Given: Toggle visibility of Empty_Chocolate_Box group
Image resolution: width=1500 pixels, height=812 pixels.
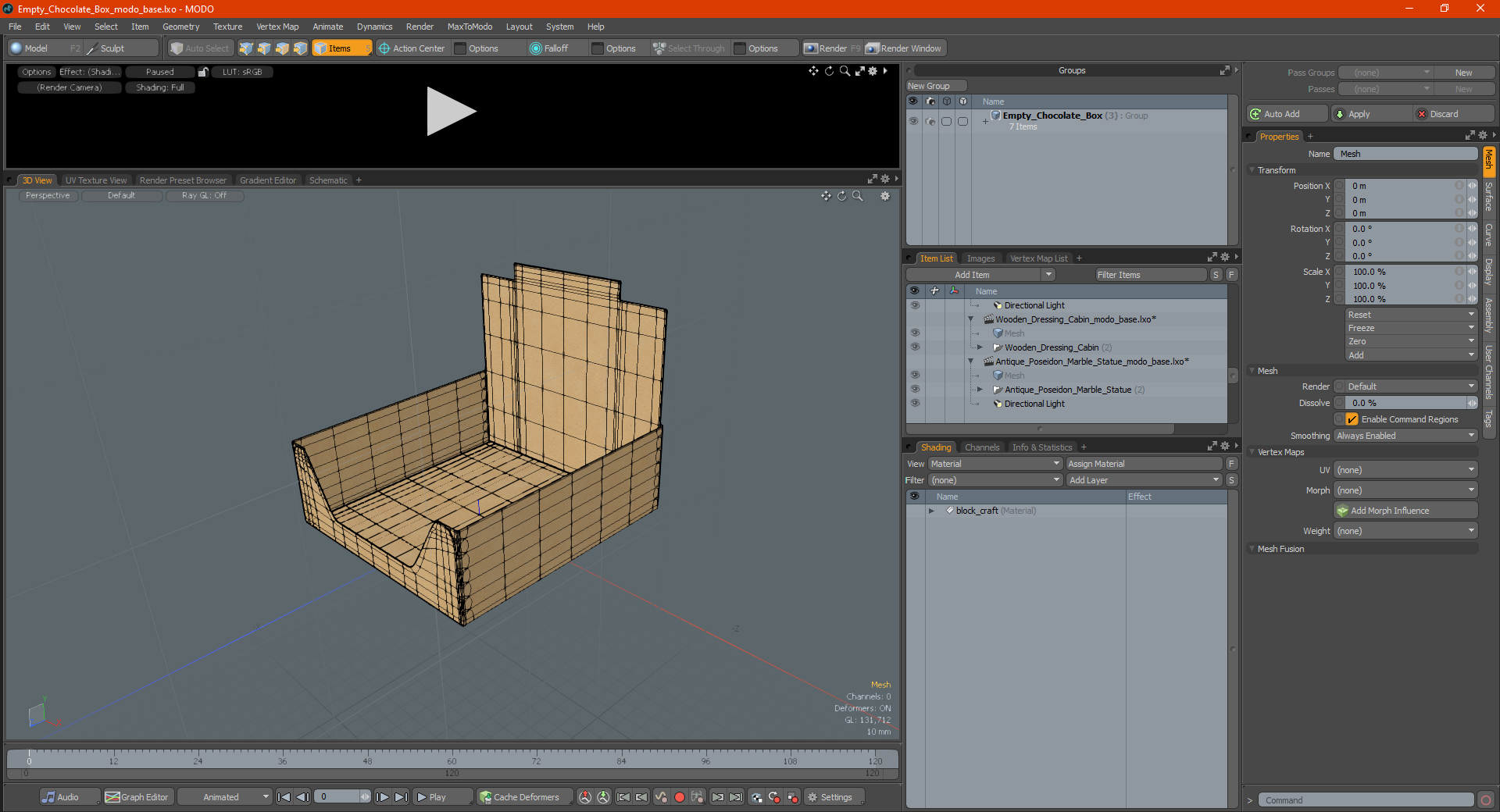Looking at the screenshot, I should pos(913,121).
